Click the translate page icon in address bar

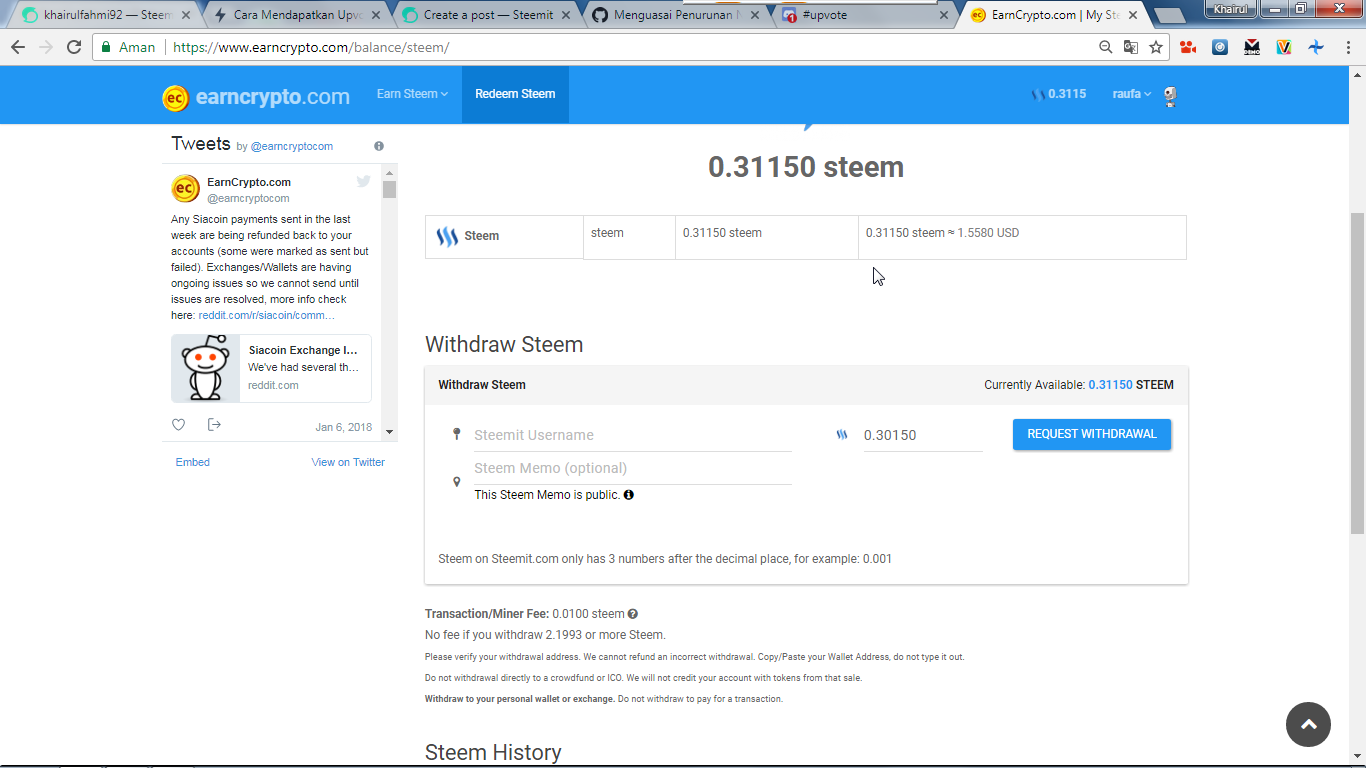tap(1131, 47)
